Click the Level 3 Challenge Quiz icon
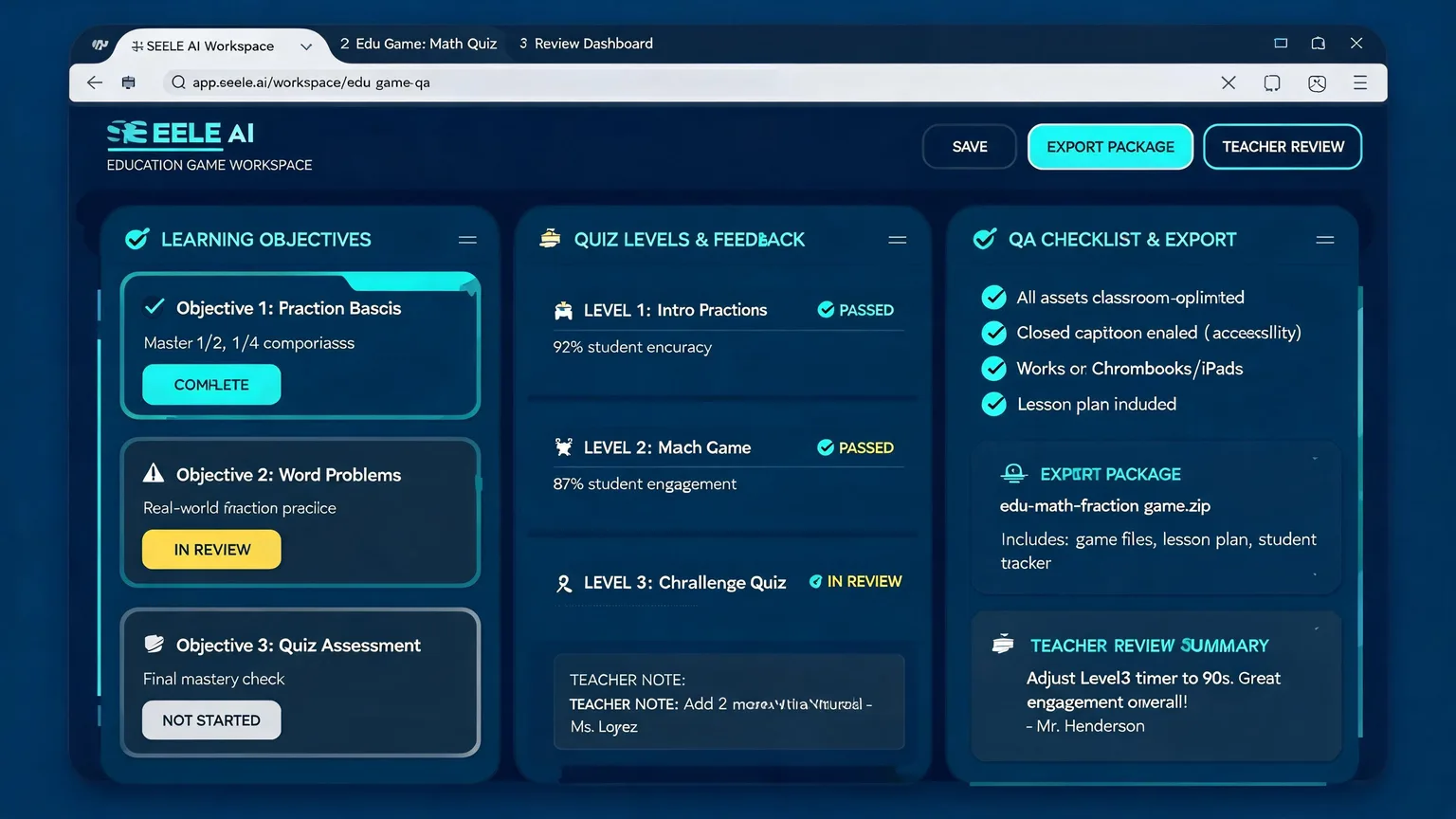The height and width of the screenshot is (819, 1456). pyautogui.click(x=564, y=583)
